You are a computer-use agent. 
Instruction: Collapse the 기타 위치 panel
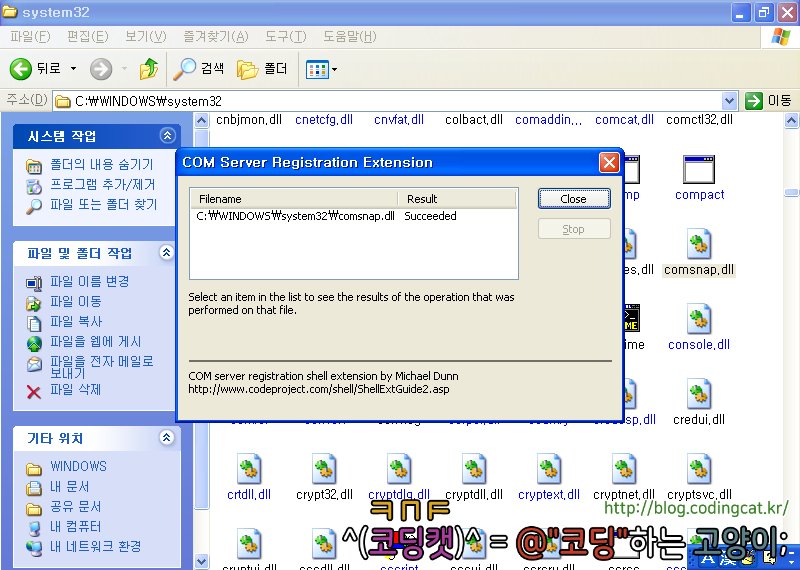[x=166, y=437]
